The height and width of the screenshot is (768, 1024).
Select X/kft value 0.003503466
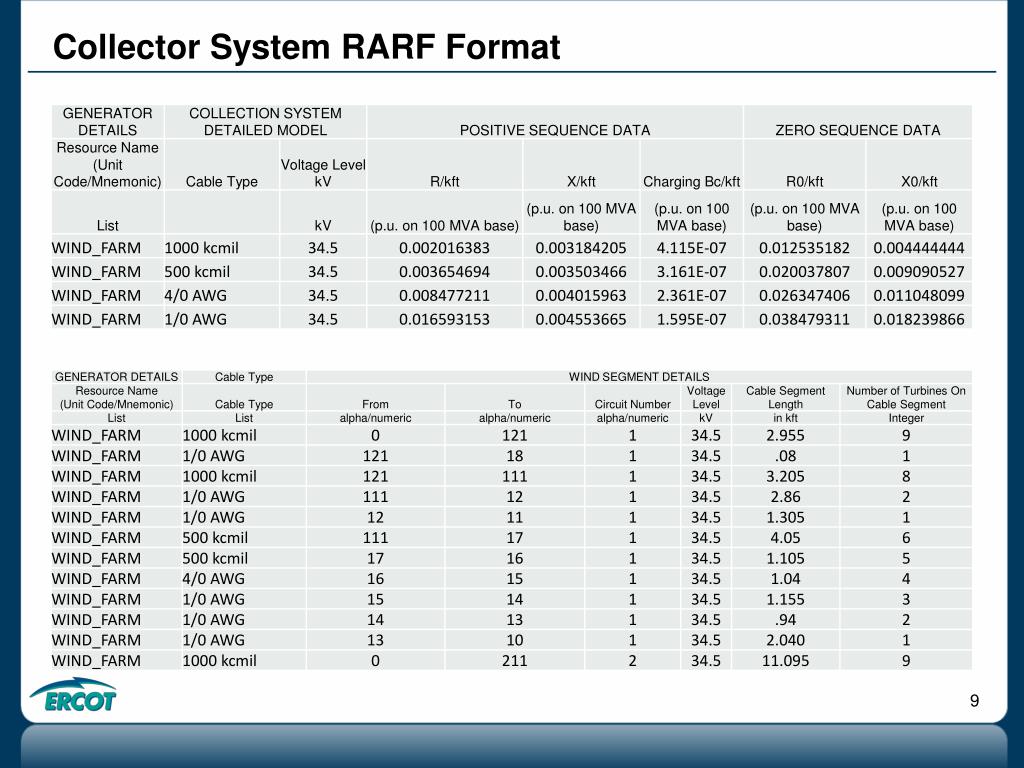coord(581,272)
